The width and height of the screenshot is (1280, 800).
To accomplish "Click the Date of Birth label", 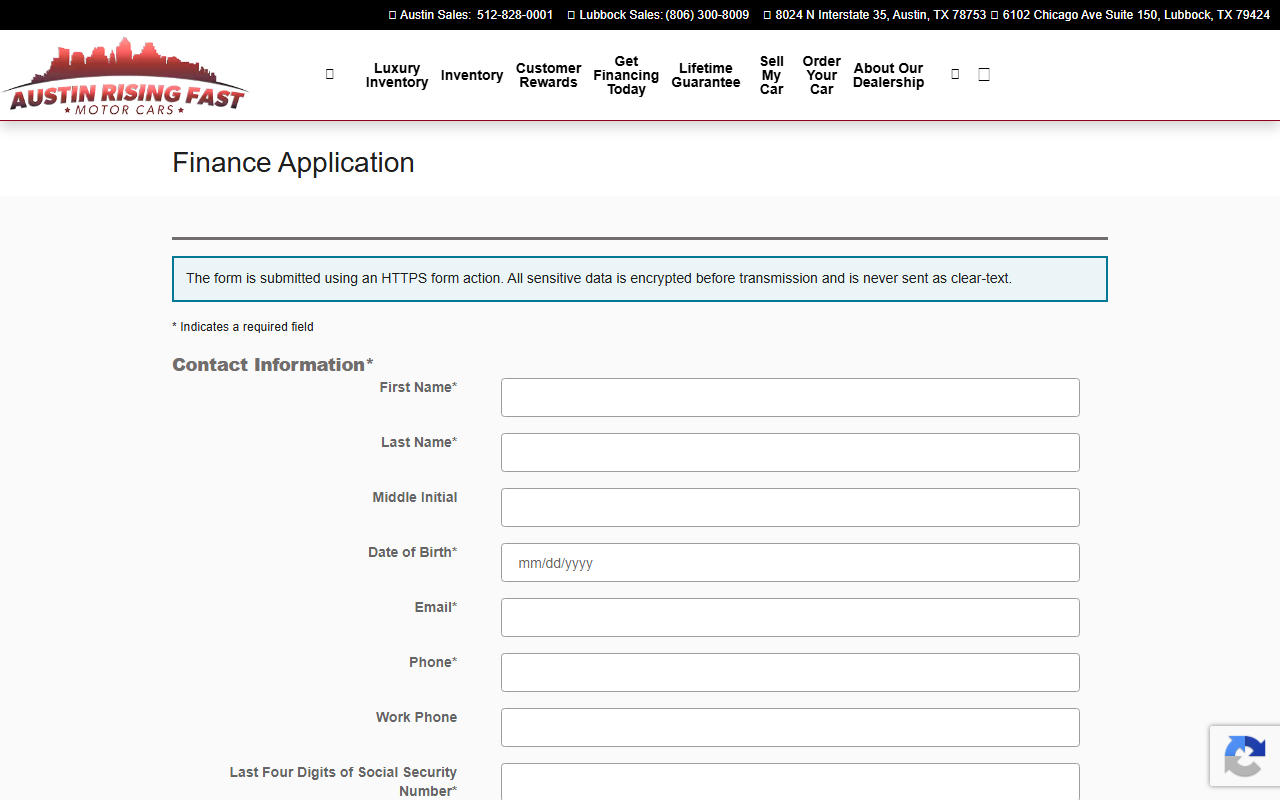I will pos(413,552).
